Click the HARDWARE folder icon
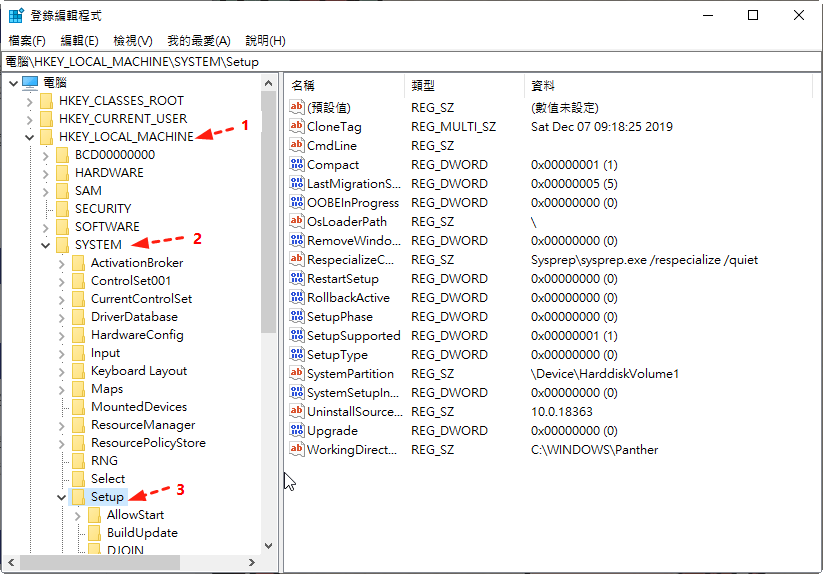823x574 pixels. (x=62, y=173)
